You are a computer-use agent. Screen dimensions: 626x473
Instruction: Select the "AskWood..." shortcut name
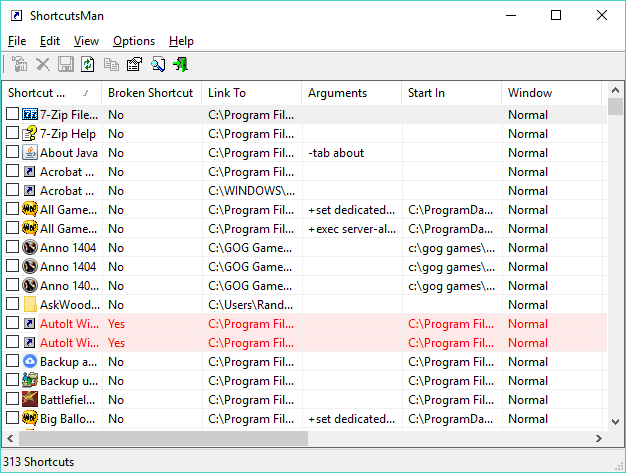pos(70,305)
